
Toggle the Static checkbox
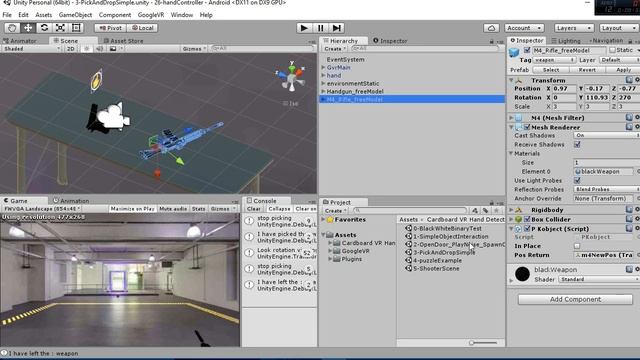click(612, 50)
